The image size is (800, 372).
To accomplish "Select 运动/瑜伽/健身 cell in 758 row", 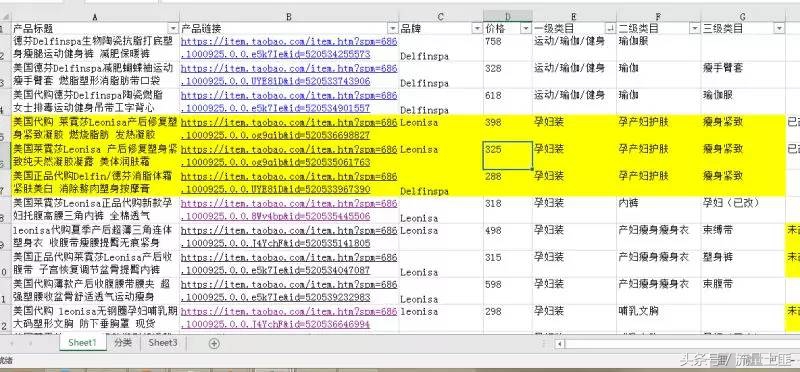I will 574,48.
